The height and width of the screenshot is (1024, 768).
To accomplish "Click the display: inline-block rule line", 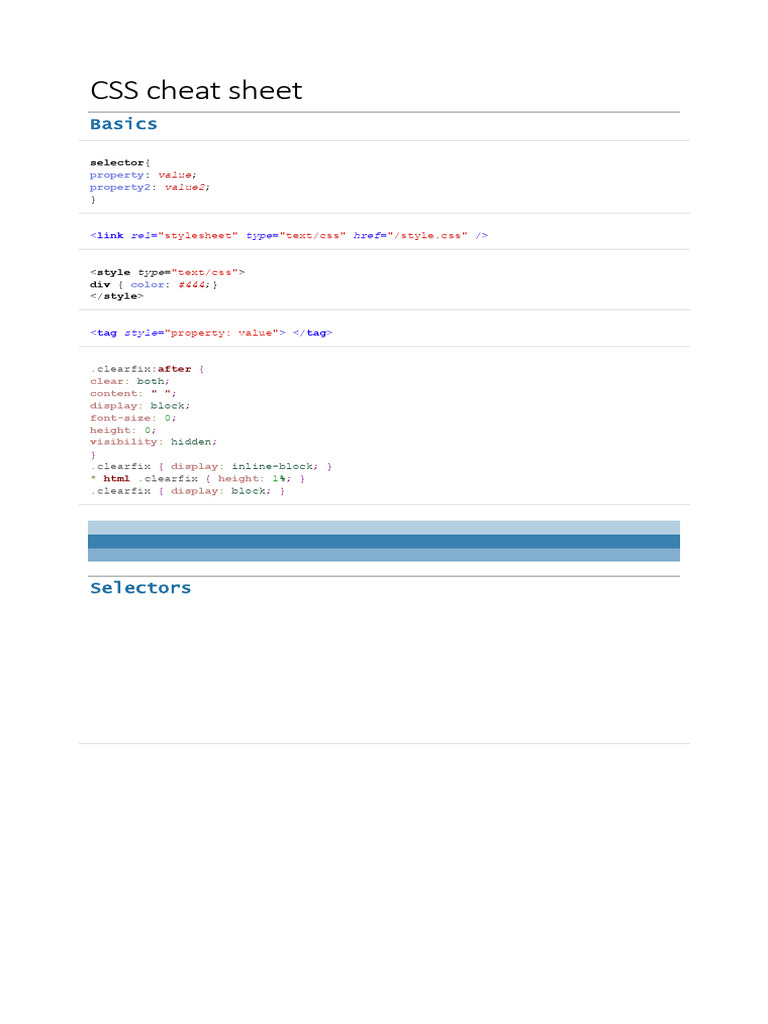I will click(211, 466).
